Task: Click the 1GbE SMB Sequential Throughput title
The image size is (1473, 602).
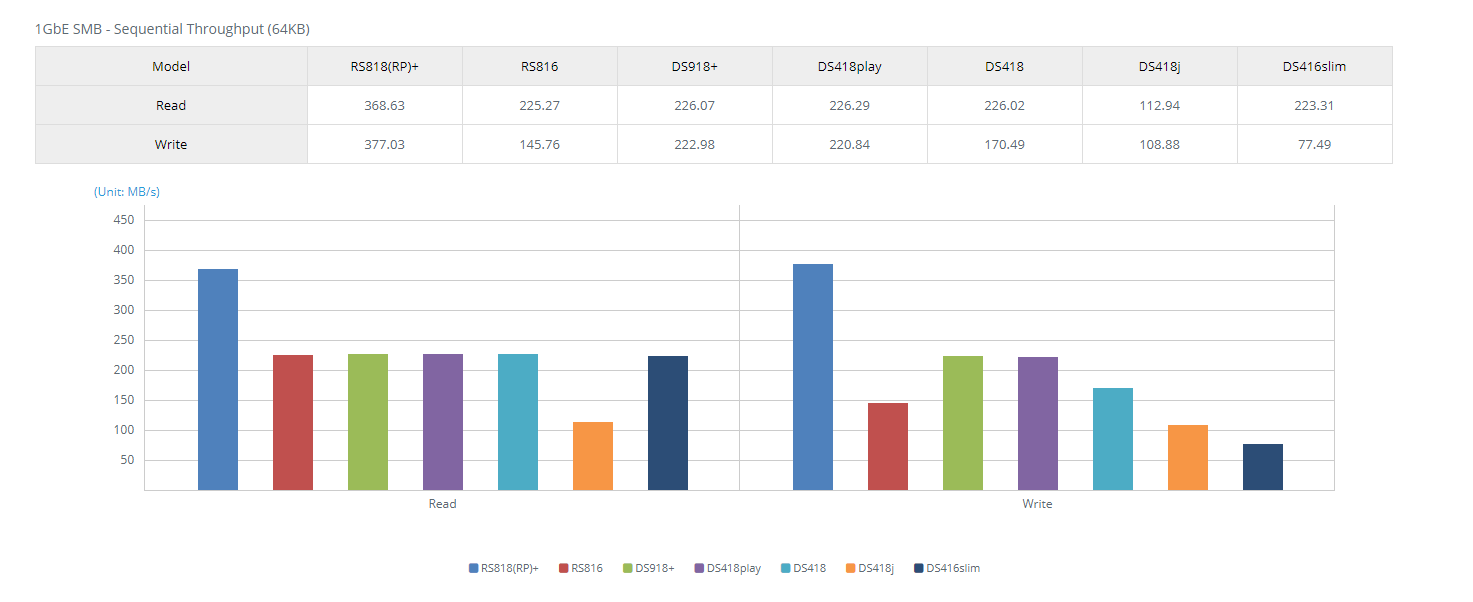Action: 172,29
